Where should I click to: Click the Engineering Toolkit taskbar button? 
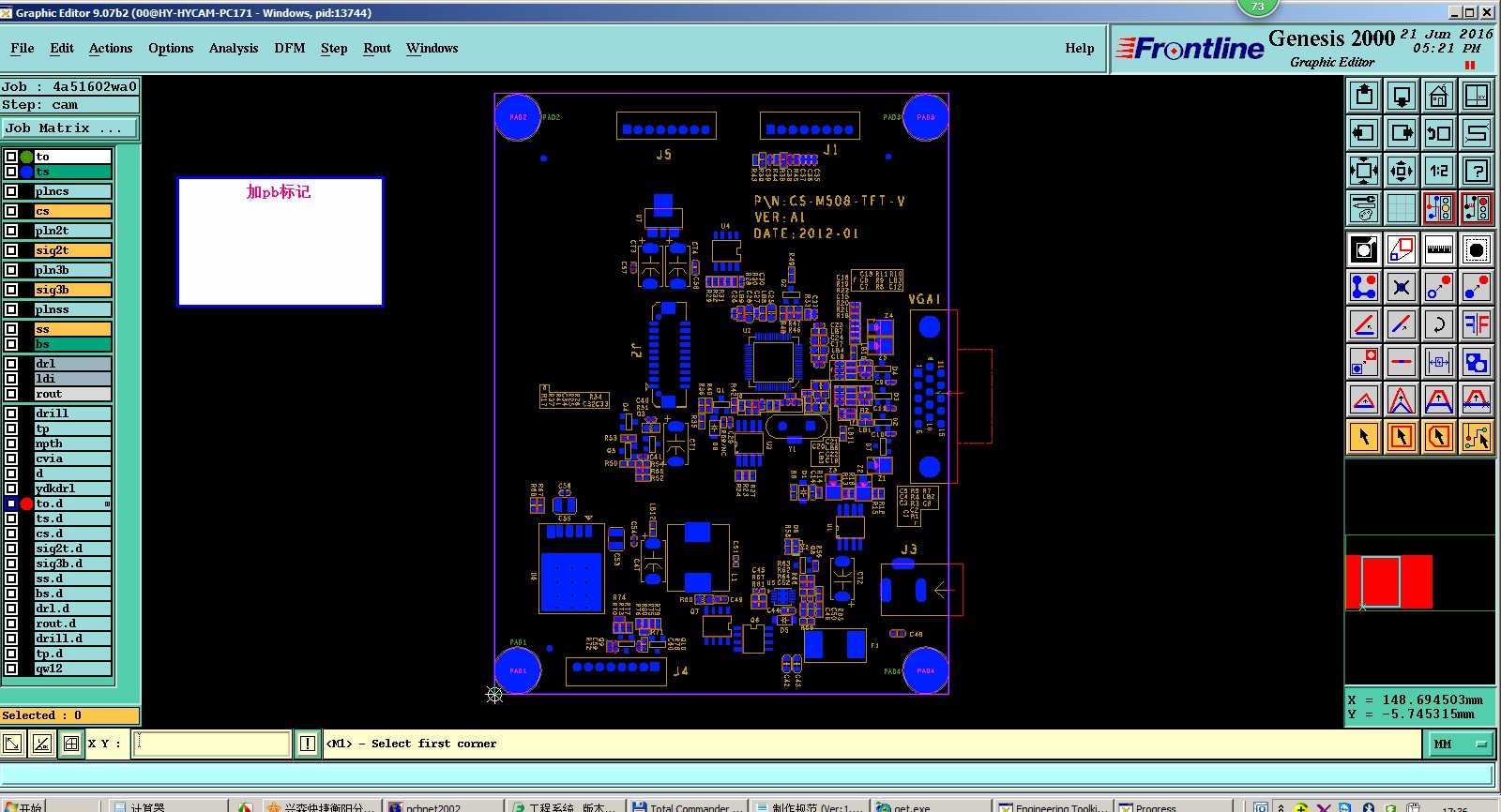click(x=1053, y=806)
